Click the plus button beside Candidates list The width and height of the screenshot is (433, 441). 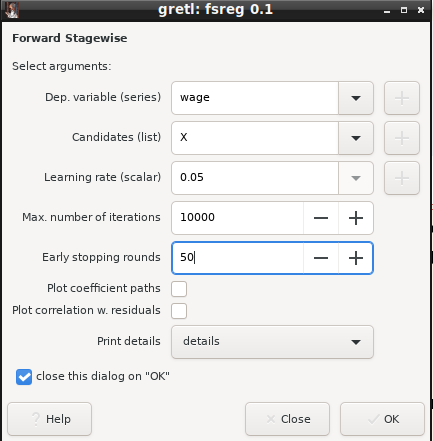(402, 138)
